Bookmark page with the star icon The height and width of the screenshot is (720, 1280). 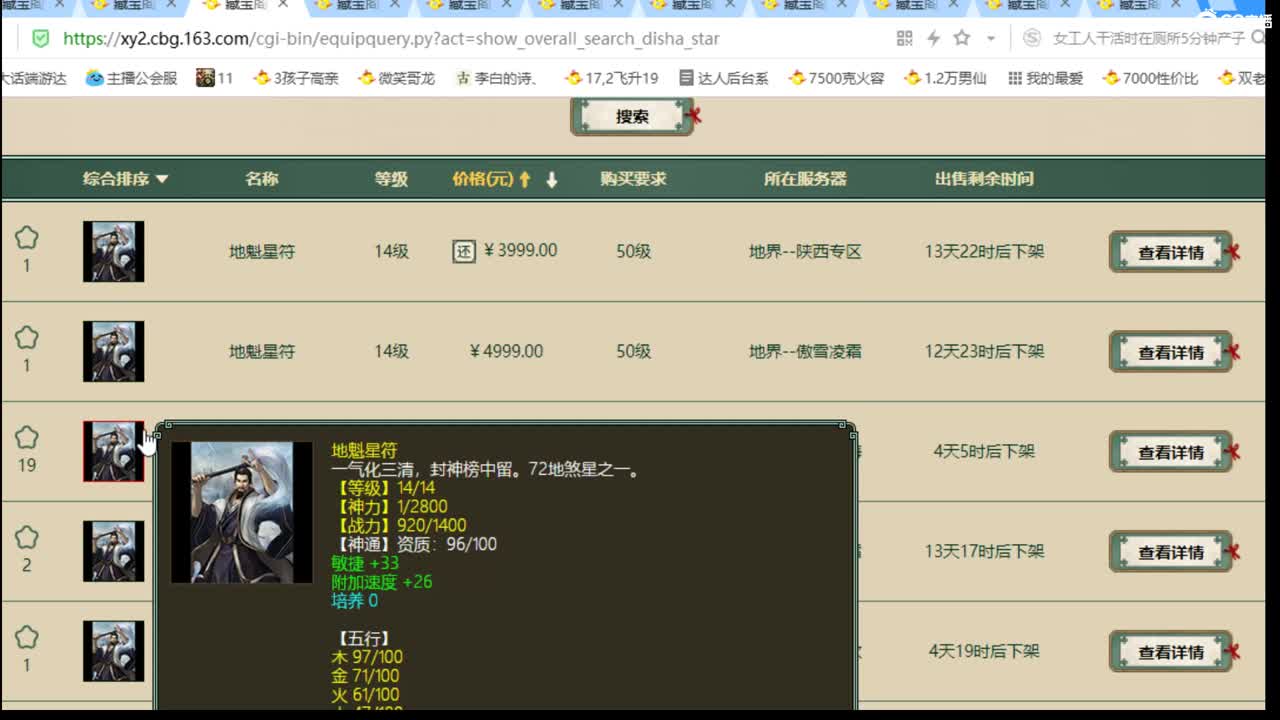(x=962, y=38)
